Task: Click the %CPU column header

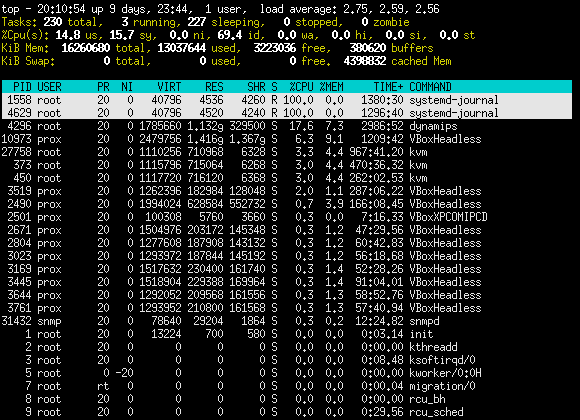Action: [301, 87]
